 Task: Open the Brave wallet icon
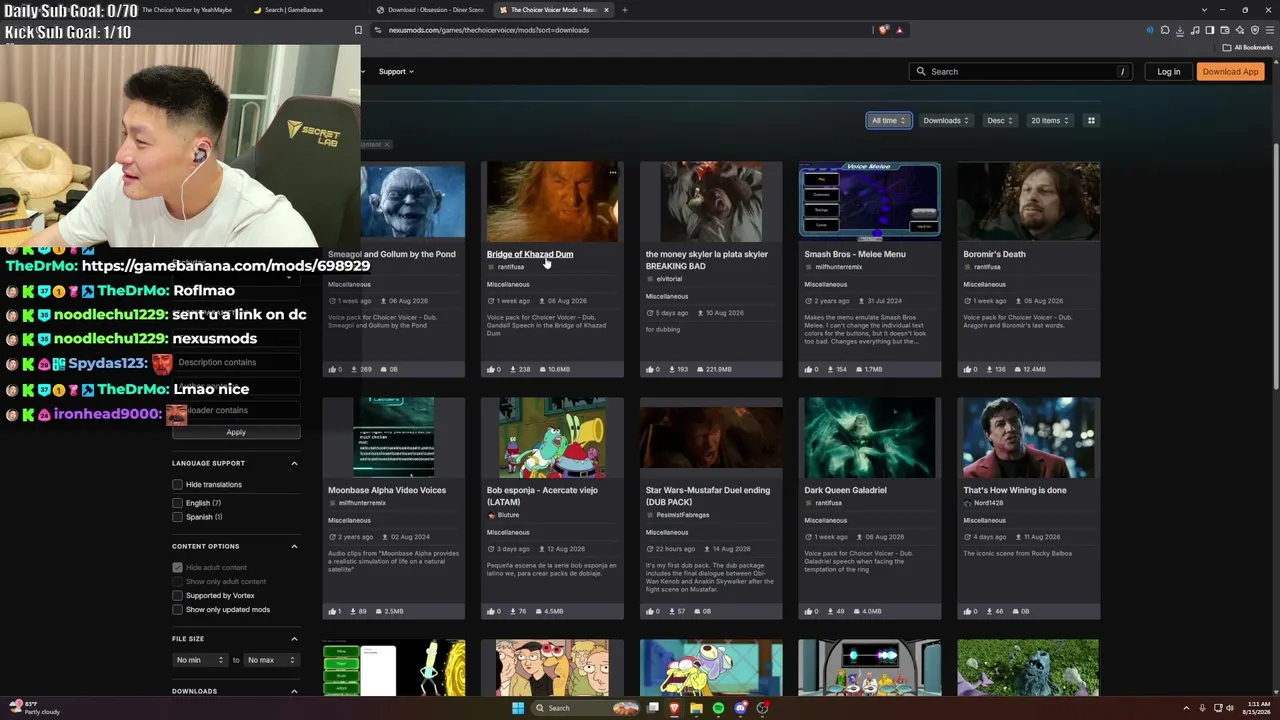click(x=1225, y=30)
